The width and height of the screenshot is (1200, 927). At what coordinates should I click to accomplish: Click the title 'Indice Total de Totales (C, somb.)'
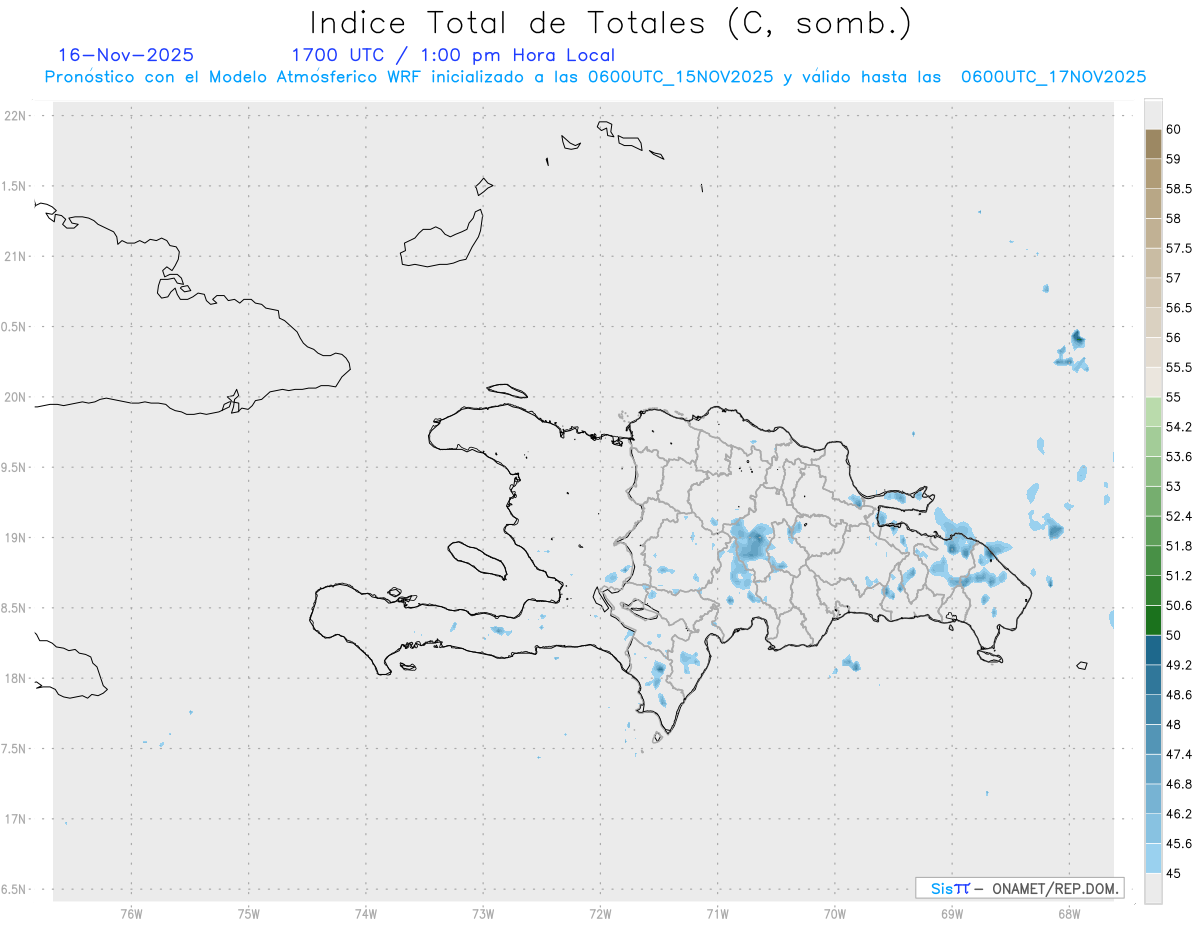tap(610, 23)
